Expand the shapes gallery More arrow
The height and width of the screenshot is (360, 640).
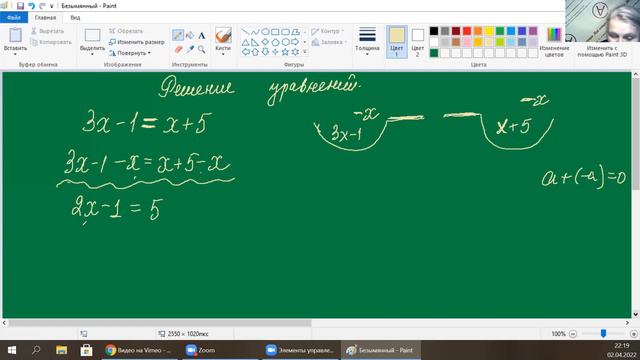click(305, 52)
